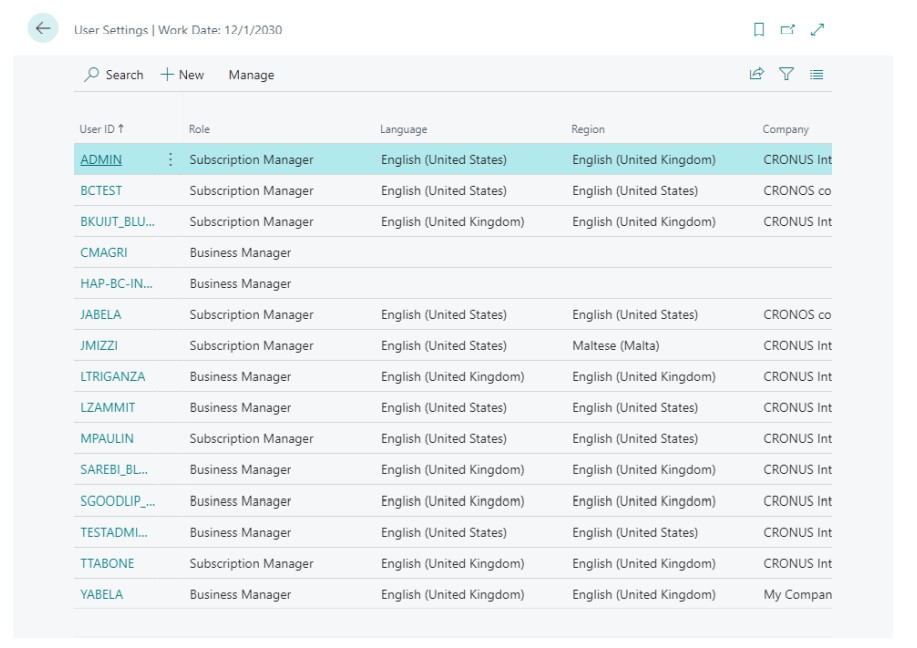Open the BKUIJT_BLU... user link
Image resolution: width=917 pixels, height=648 pixels.
click(x=118, y=222)
